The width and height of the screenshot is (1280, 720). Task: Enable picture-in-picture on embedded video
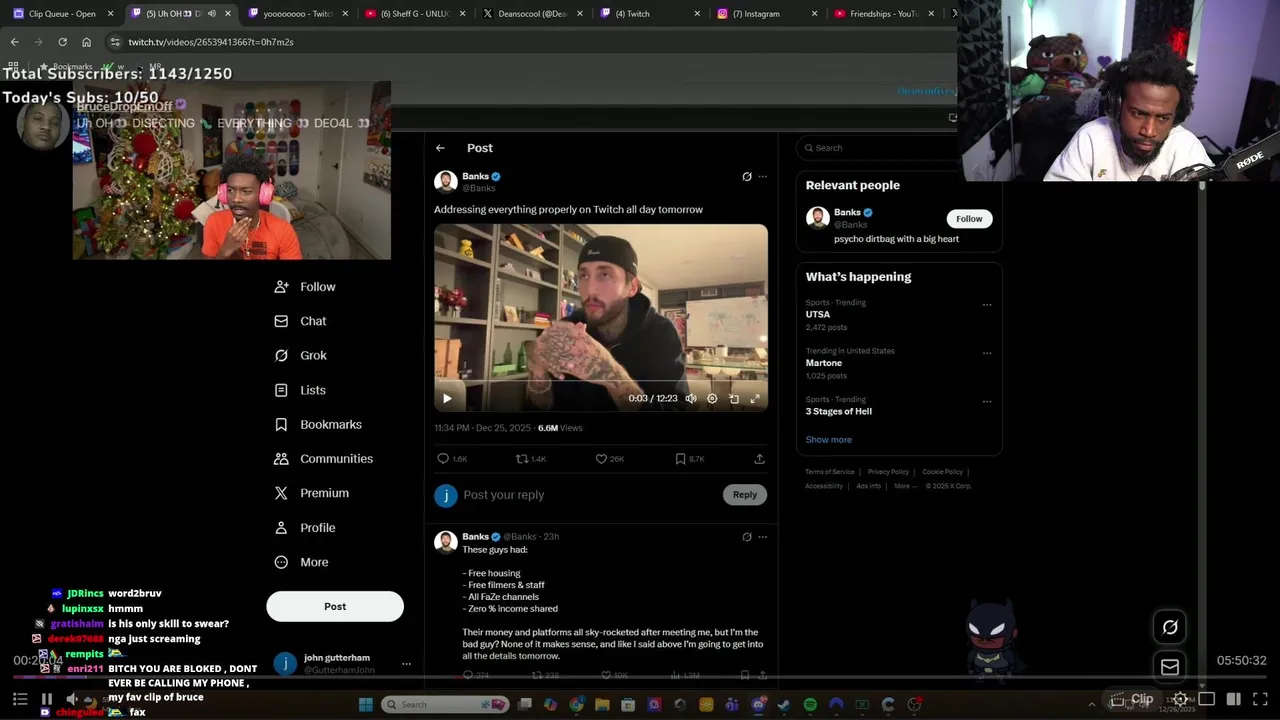734,398
